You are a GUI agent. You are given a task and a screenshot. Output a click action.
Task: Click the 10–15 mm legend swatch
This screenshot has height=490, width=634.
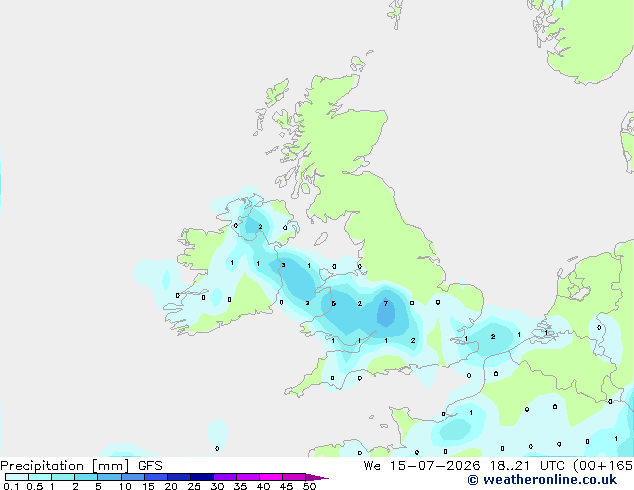pyautogui.click(x=133, y=477)
